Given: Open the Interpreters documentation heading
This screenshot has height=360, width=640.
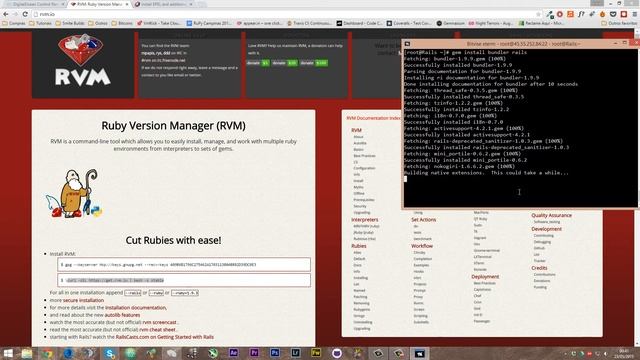Looking at the screenshot, I should point(364,220).
